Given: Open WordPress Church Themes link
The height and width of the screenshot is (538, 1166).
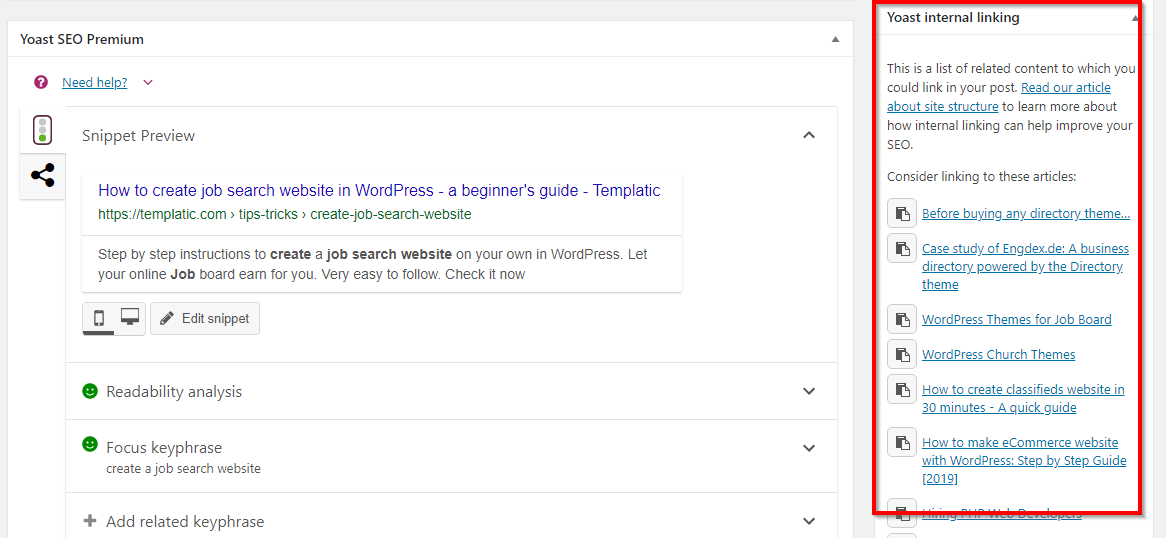Looking at the screenshot, I should click(x=999, y=354).
